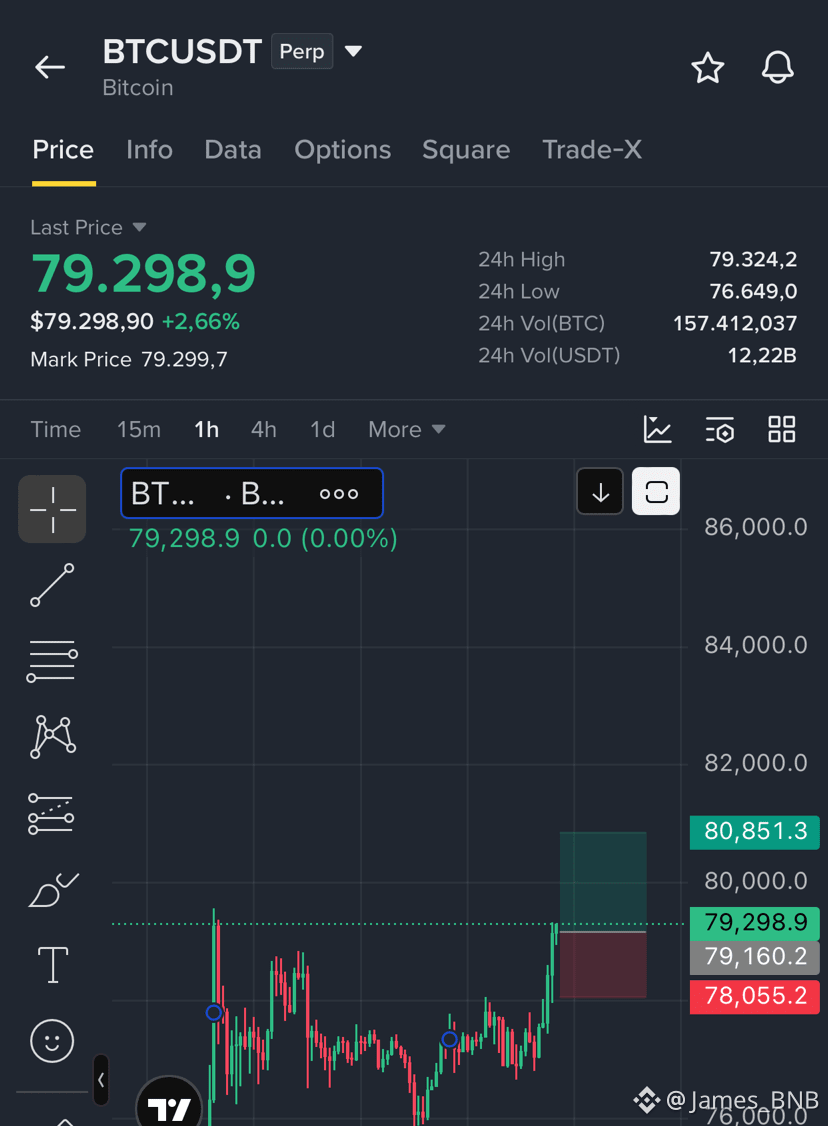Image resolution: width=828 pixels, height=1126 pixels.
Task: Open the Trade-X tab
Action: [x=592, y=149]
